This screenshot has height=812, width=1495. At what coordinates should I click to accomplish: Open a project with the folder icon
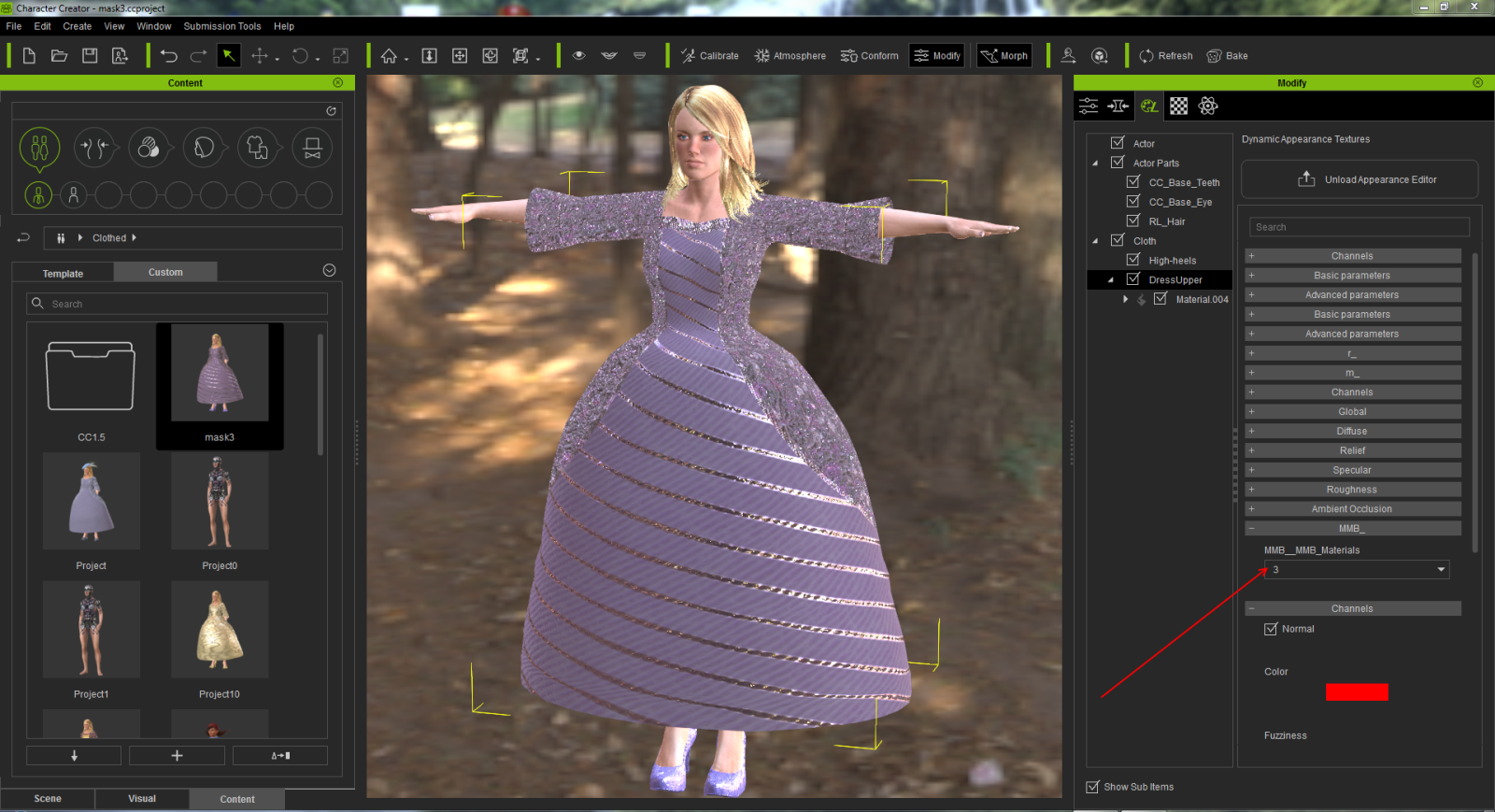59,56
